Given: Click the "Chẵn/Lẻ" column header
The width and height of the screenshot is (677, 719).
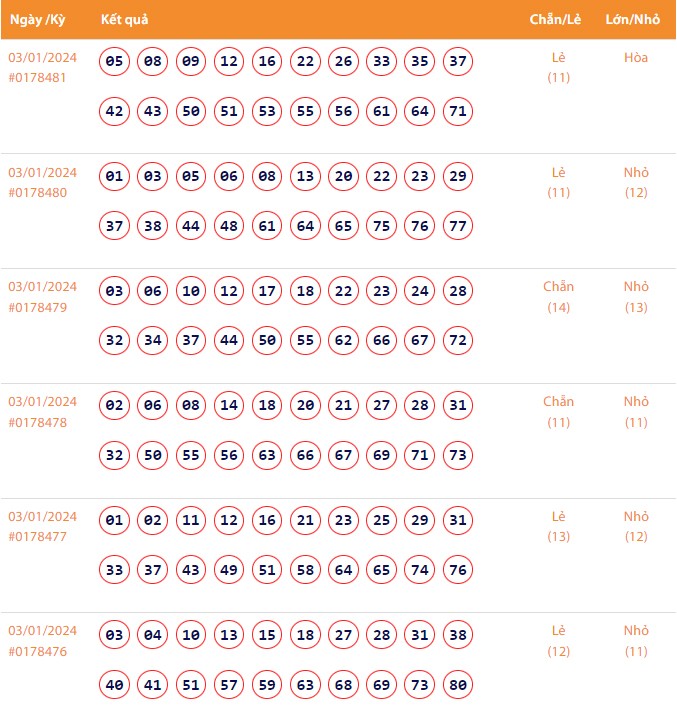Looking at the screenshot, I should pos(555,20).
